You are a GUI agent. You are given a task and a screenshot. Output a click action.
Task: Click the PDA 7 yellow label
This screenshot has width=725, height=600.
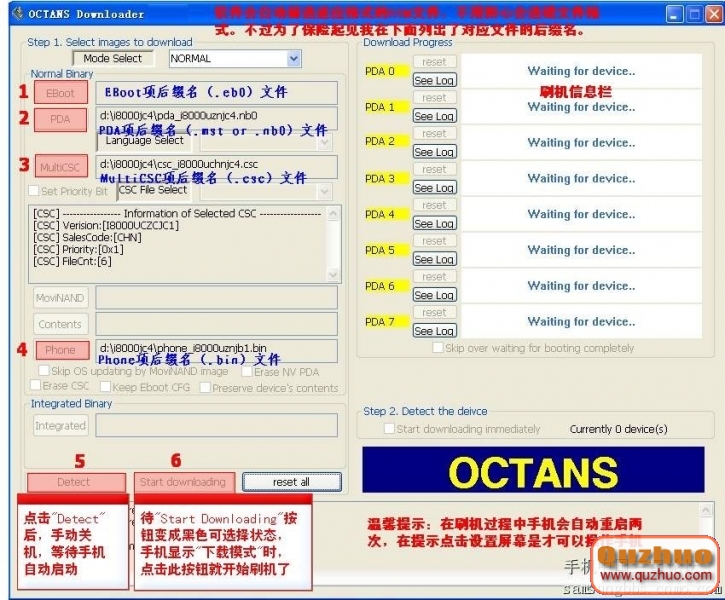pyautogui.click(x=387, y=322)
